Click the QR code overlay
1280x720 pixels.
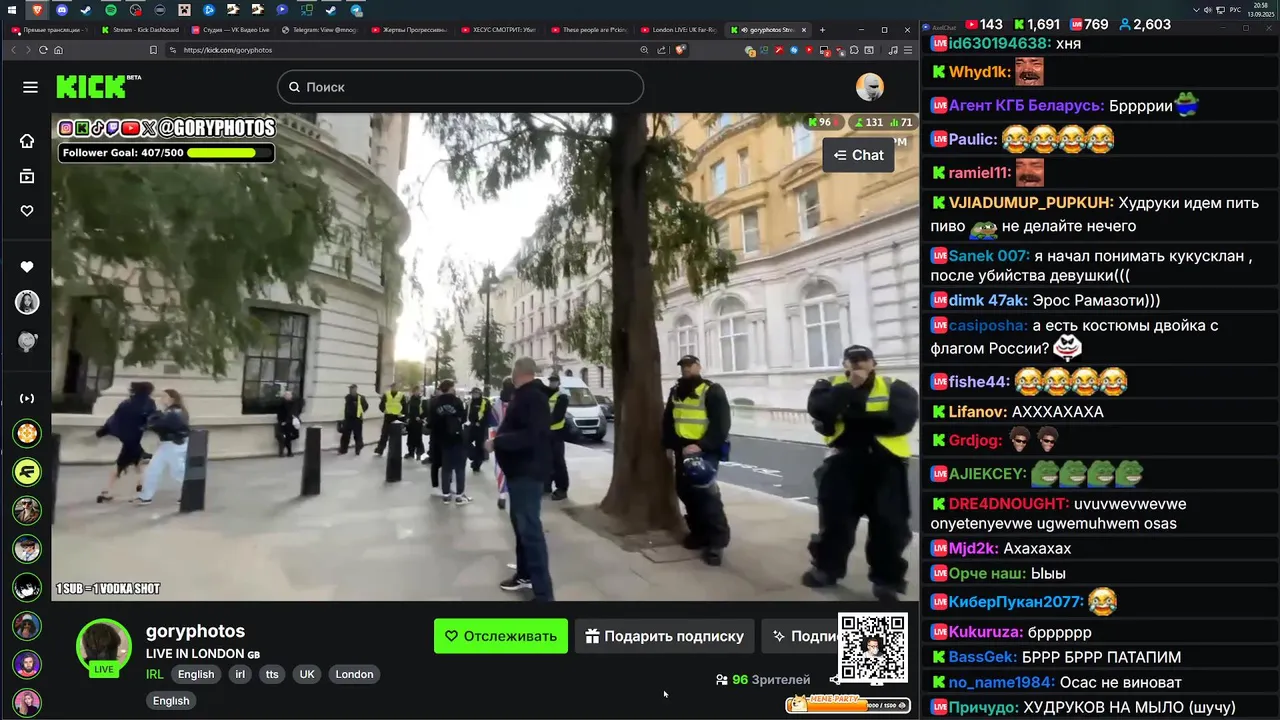coord(873,648)
